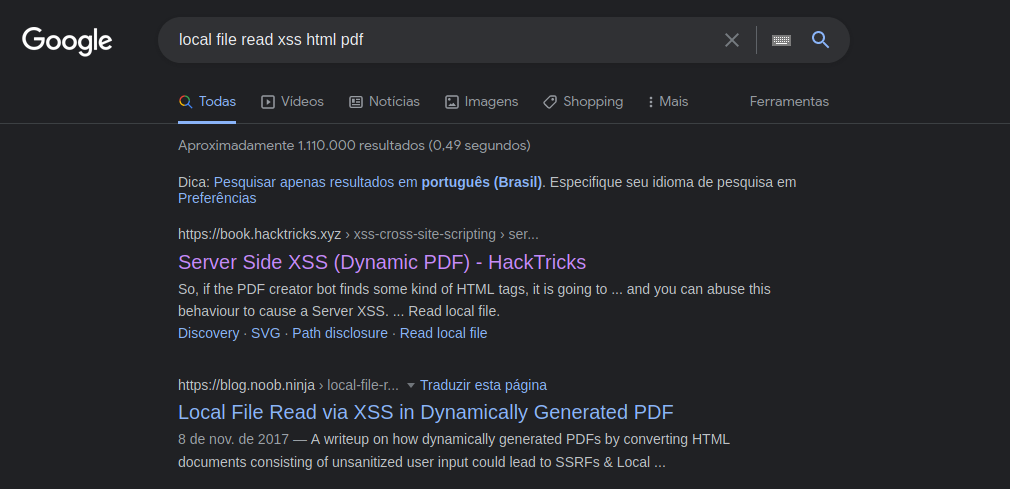Image resolution: width=1010 pixels, height=489 pixels.
Task: Switch to the Imagens tab
Action: [481, 102]
